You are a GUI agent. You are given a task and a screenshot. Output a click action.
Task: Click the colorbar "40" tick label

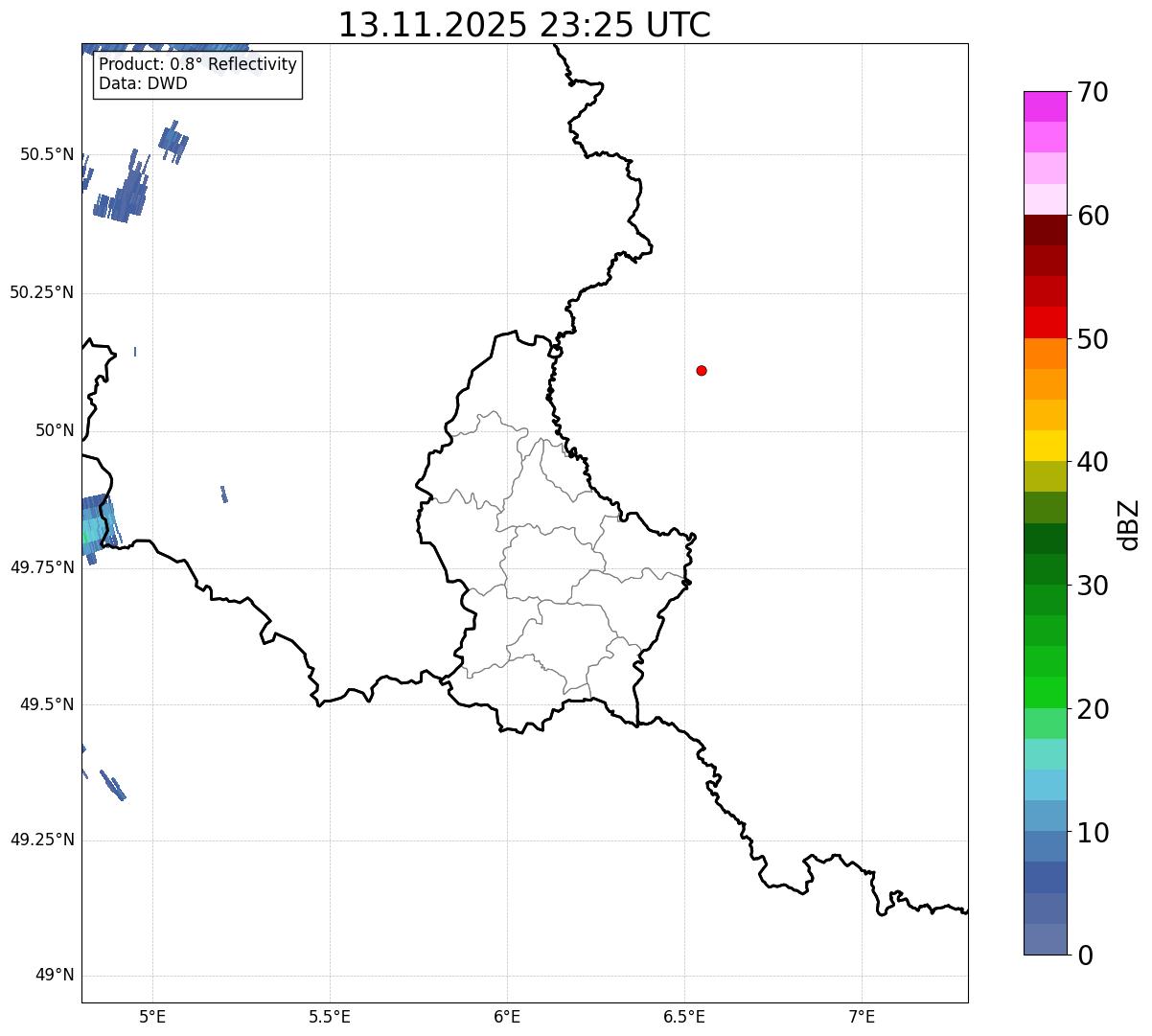(x=1093, y=462)
